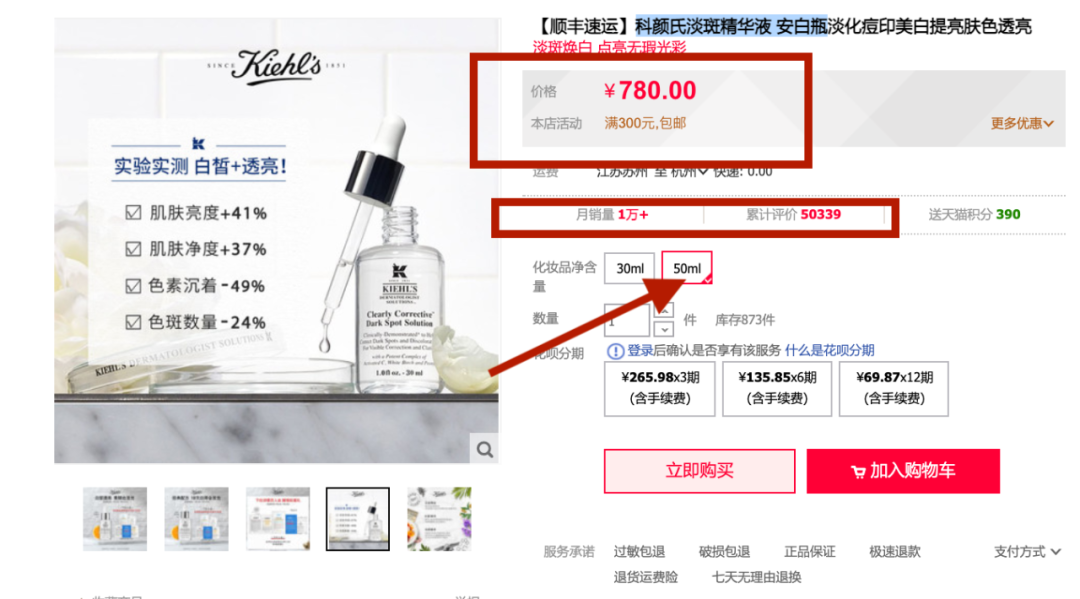Click the 立即购买 buy now button
This screenshot has height=599, width=1080.
pos(699,471)
